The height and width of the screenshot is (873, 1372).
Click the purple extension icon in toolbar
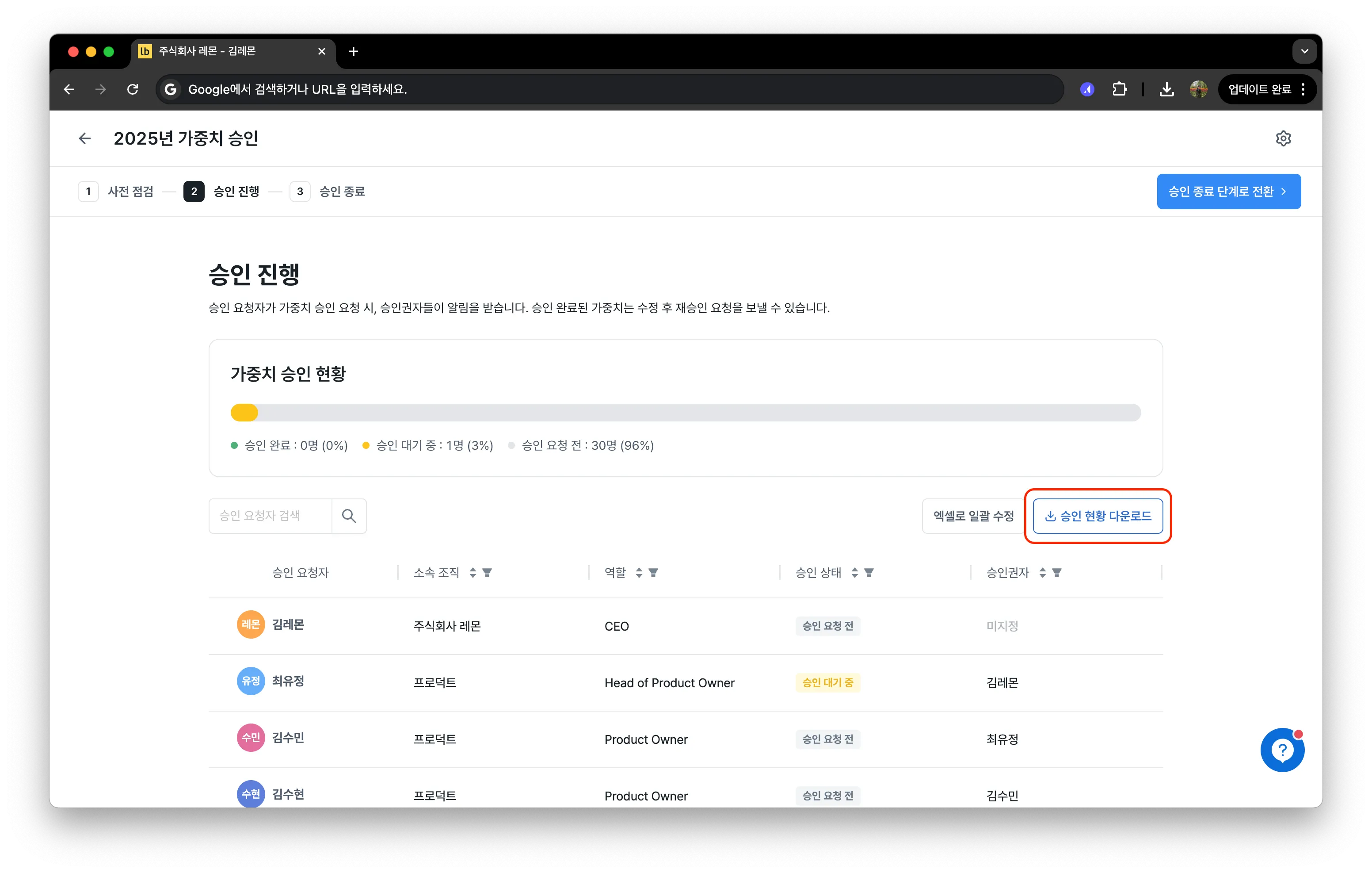[1087, 89]
